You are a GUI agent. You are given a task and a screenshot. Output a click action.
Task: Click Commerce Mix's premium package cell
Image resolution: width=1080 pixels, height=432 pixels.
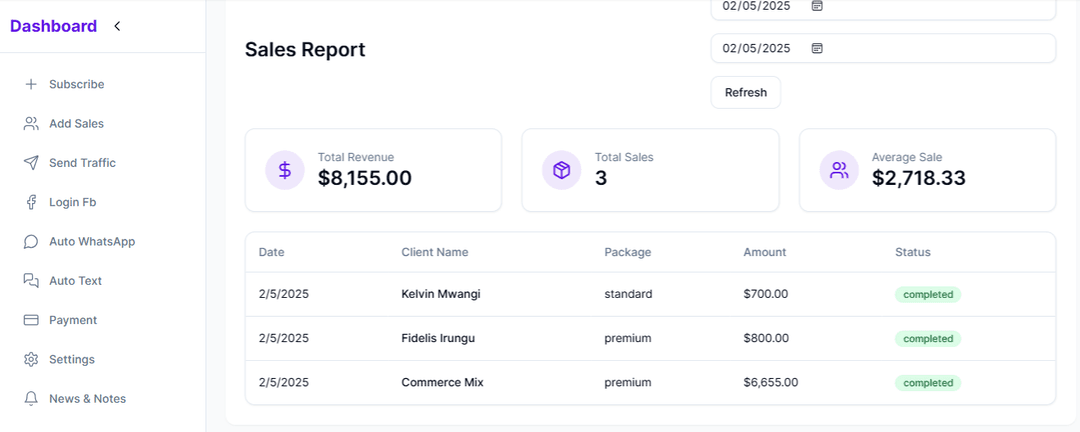[627, 382]
